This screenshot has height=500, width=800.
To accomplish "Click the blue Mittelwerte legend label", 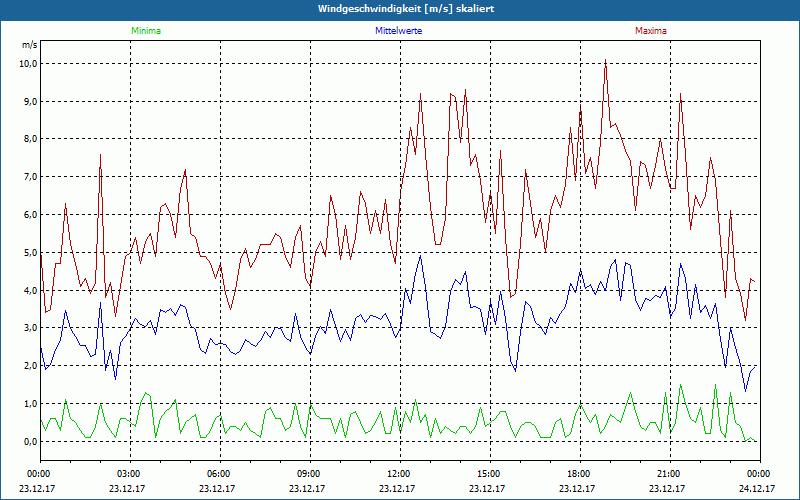I will (398, 31).
